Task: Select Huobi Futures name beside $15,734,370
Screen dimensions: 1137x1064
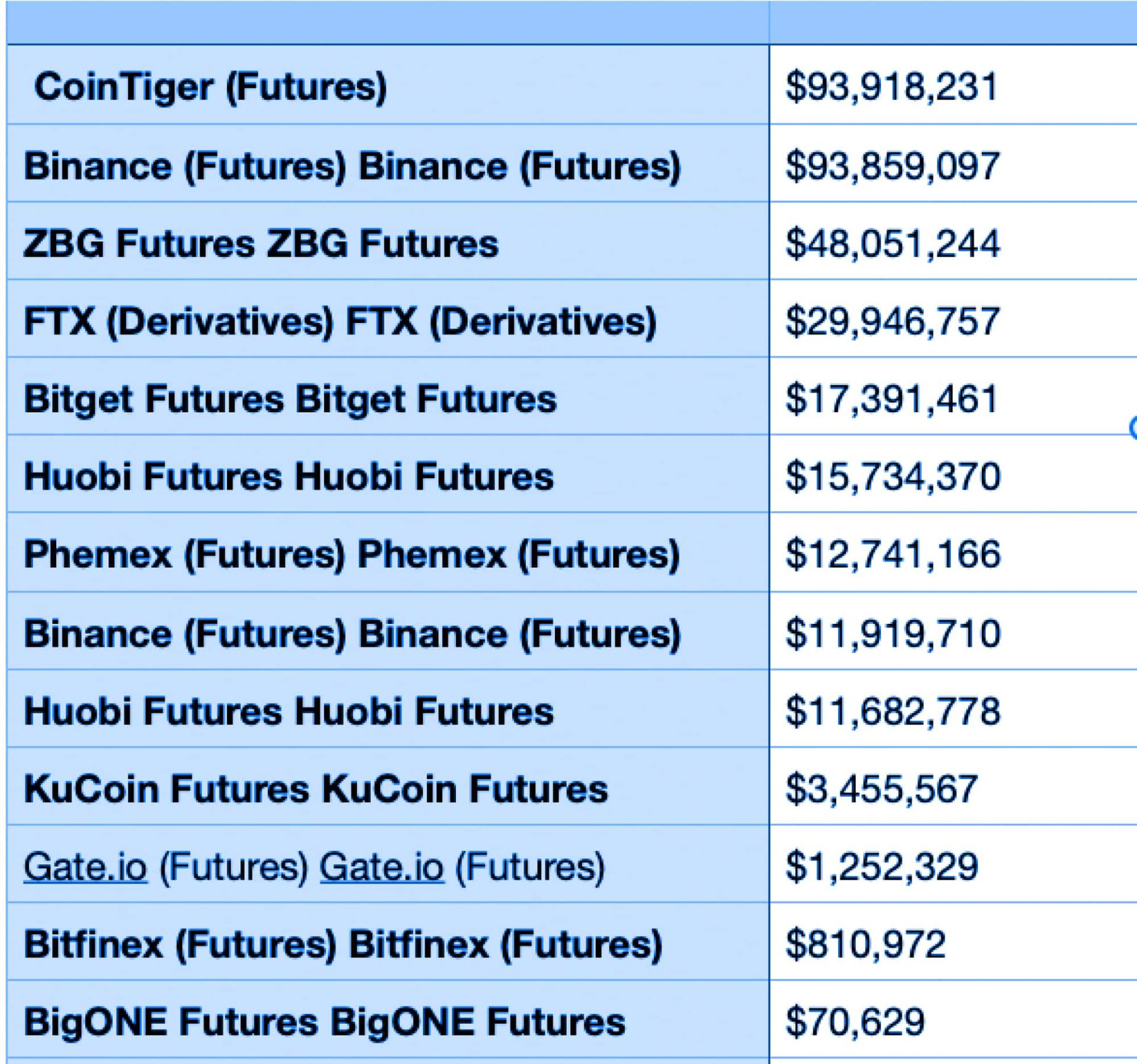Action: click(288, 476)
